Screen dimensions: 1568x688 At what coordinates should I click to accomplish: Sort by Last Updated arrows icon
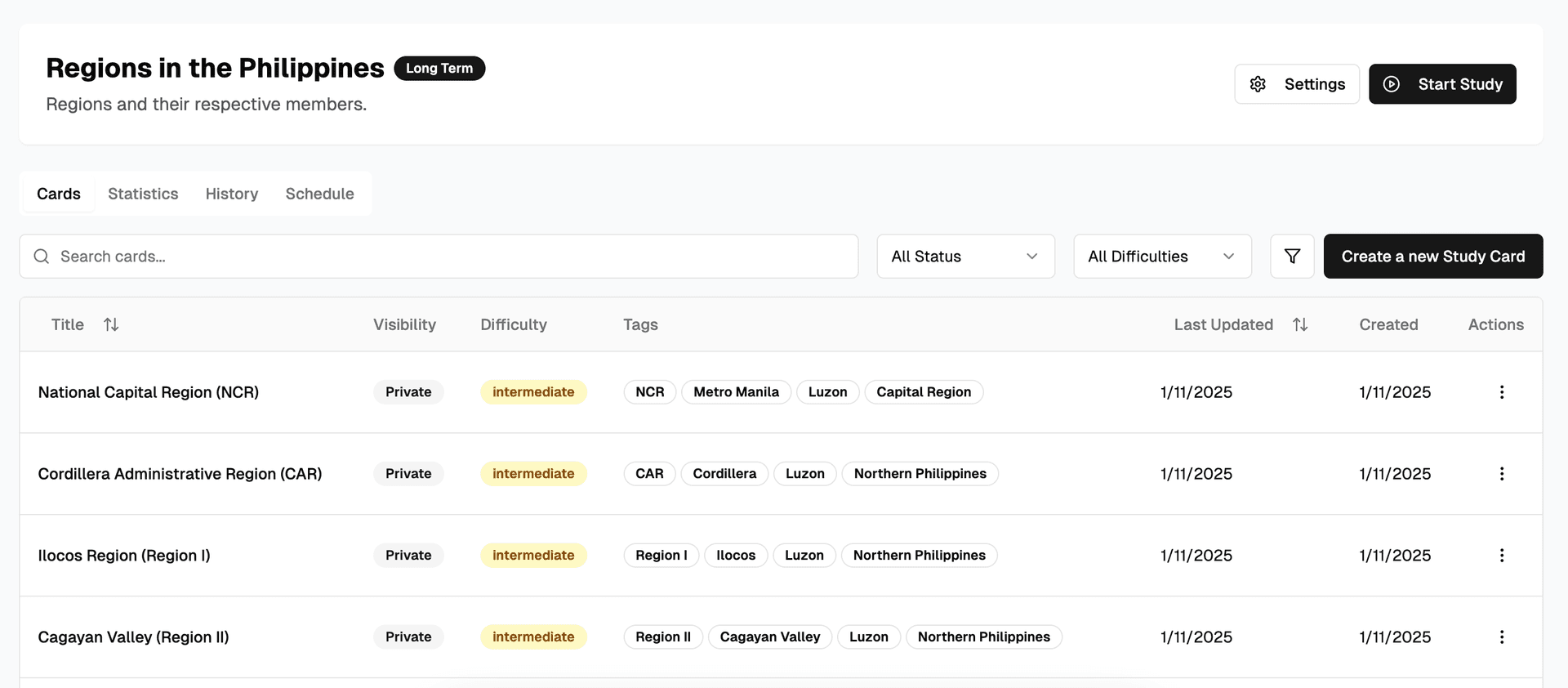pos(1300,324)
